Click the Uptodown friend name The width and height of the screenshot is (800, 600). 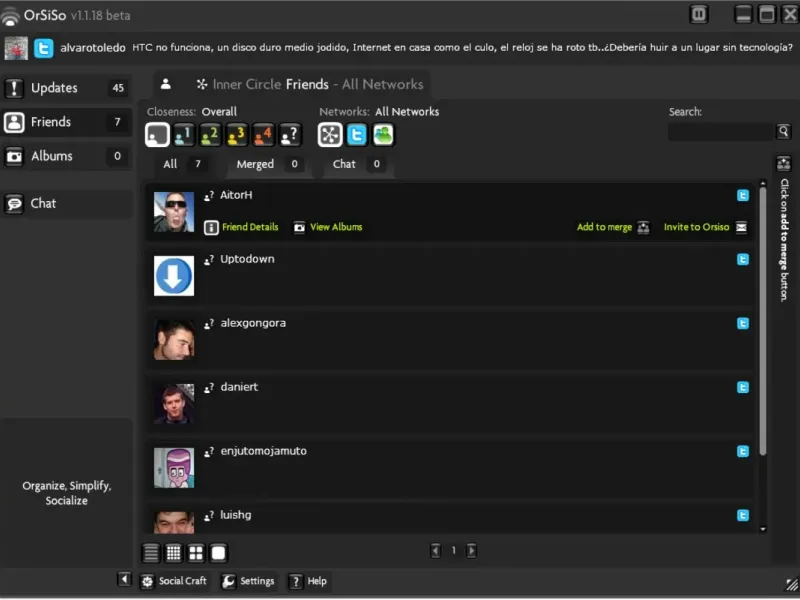[247, 259]
